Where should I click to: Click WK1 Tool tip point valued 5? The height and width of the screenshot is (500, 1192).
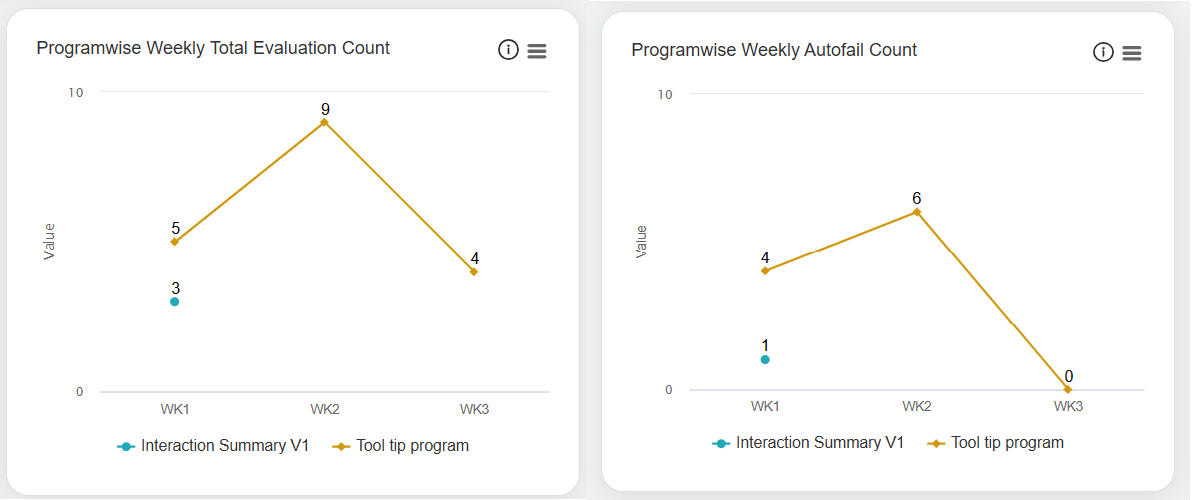175,242
